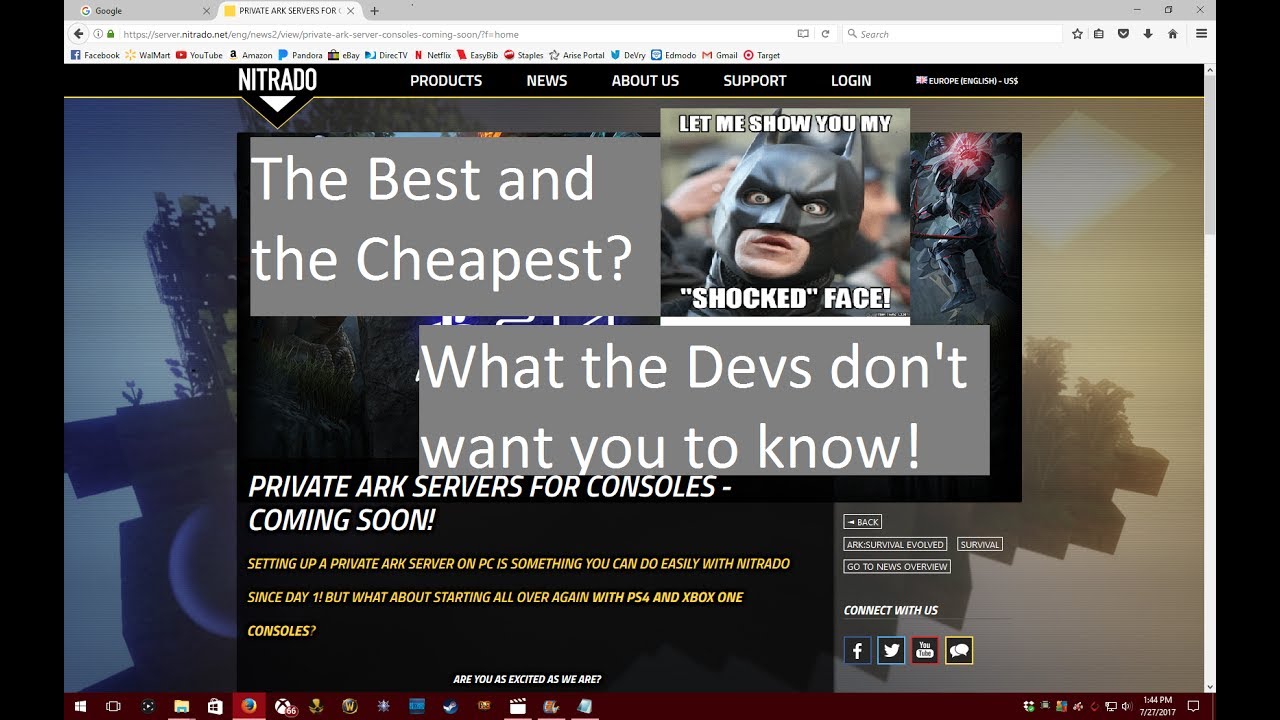This screenshot has width=1280, height=720.
Task: Click GO TO NEWS OVERVIEW
Action: pos(897,566)
